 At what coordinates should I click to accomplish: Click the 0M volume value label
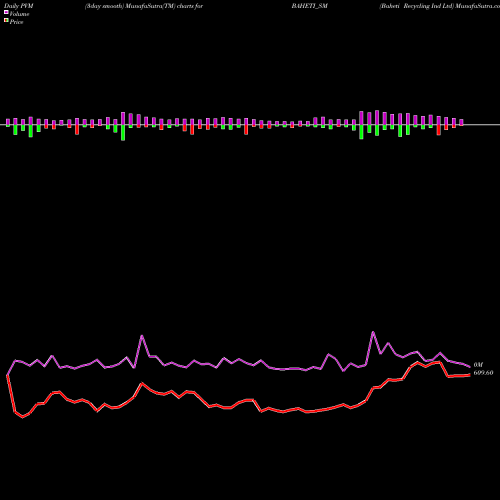pyautogui.click(x=478, y=365)
